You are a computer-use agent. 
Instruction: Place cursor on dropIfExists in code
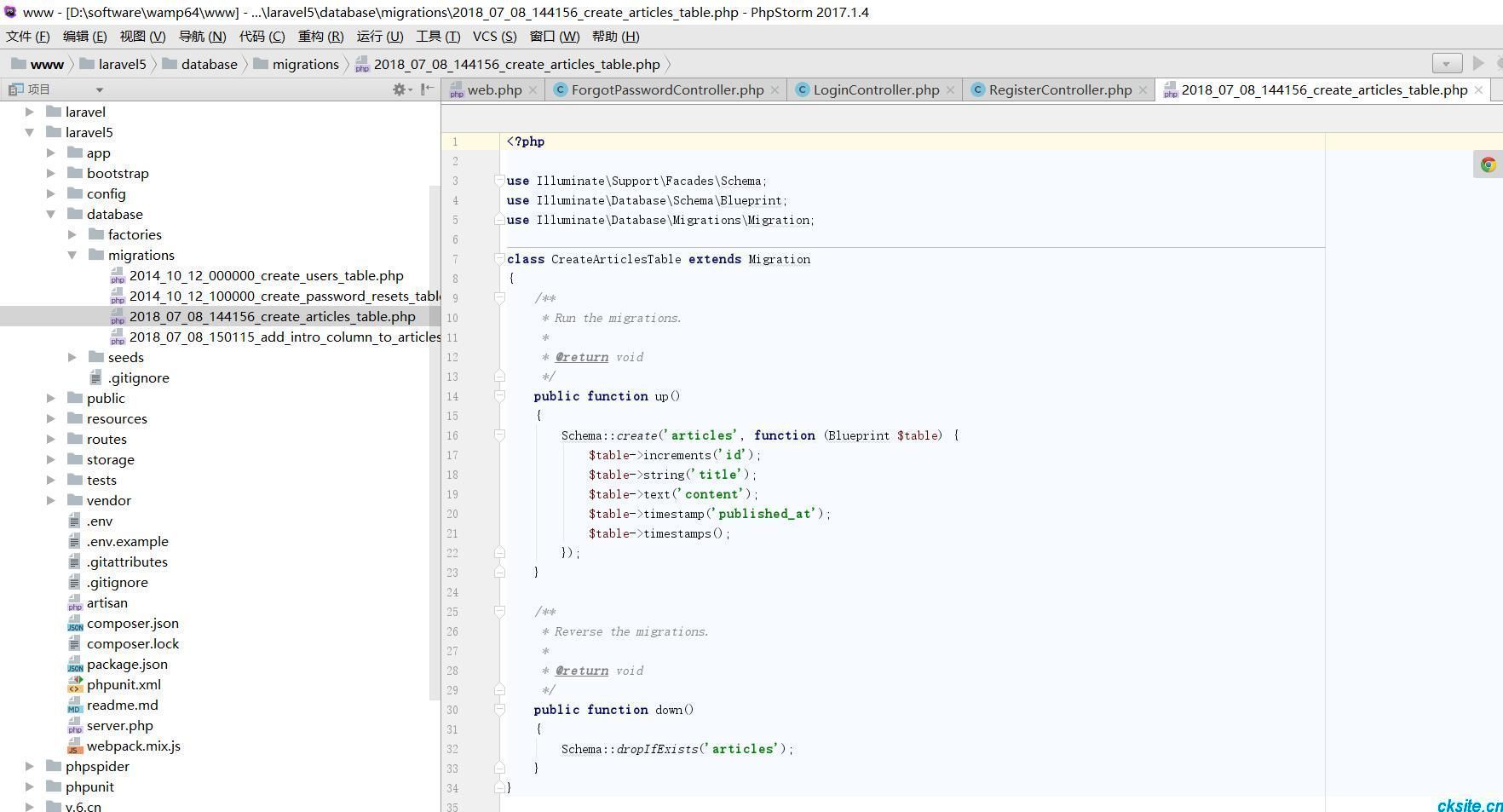click(655, 749)
